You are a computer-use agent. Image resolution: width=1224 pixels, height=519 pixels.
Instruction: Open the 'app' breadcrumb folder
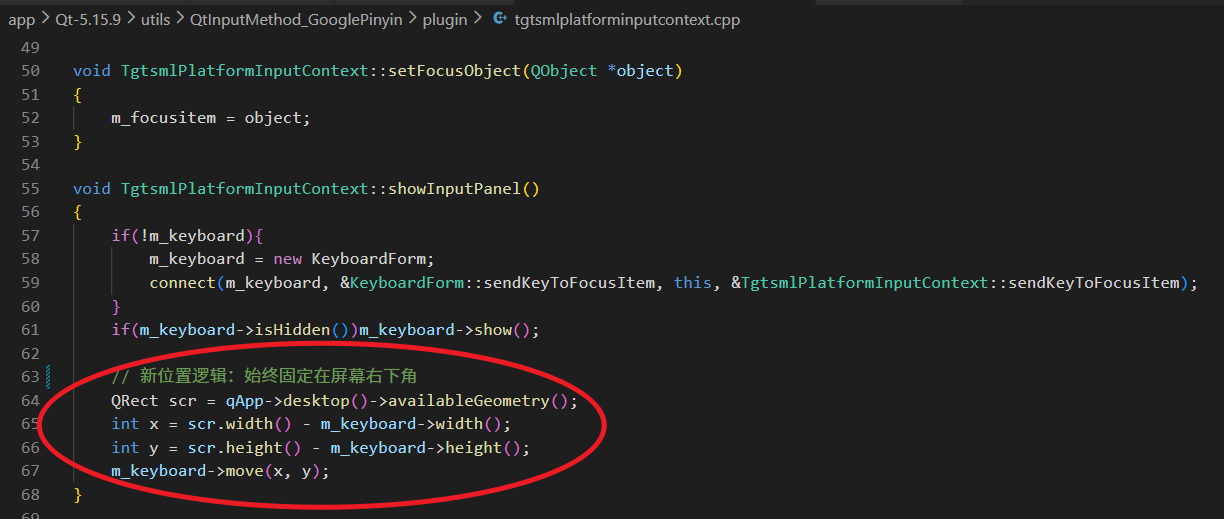(21, 20)
